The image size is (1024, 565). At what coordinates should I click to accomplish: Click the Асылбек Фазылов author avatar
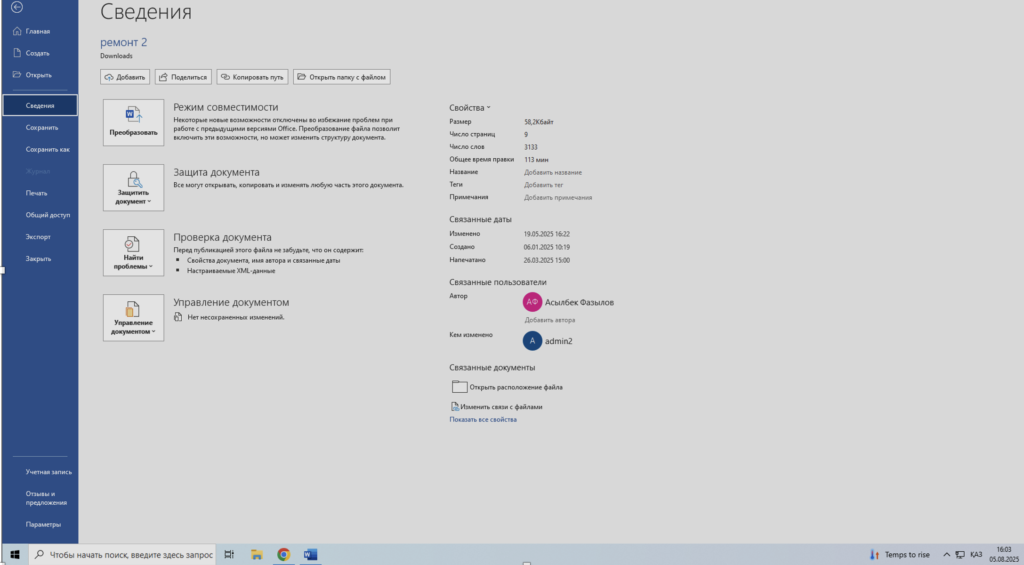tap(532, 301)
